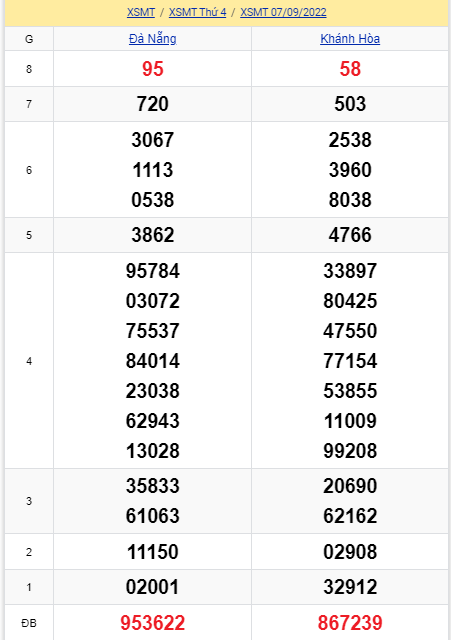451x640 pixels.
Task: Click Khánh Hòa prize 3 number 20690
Action: pos(350,486)
